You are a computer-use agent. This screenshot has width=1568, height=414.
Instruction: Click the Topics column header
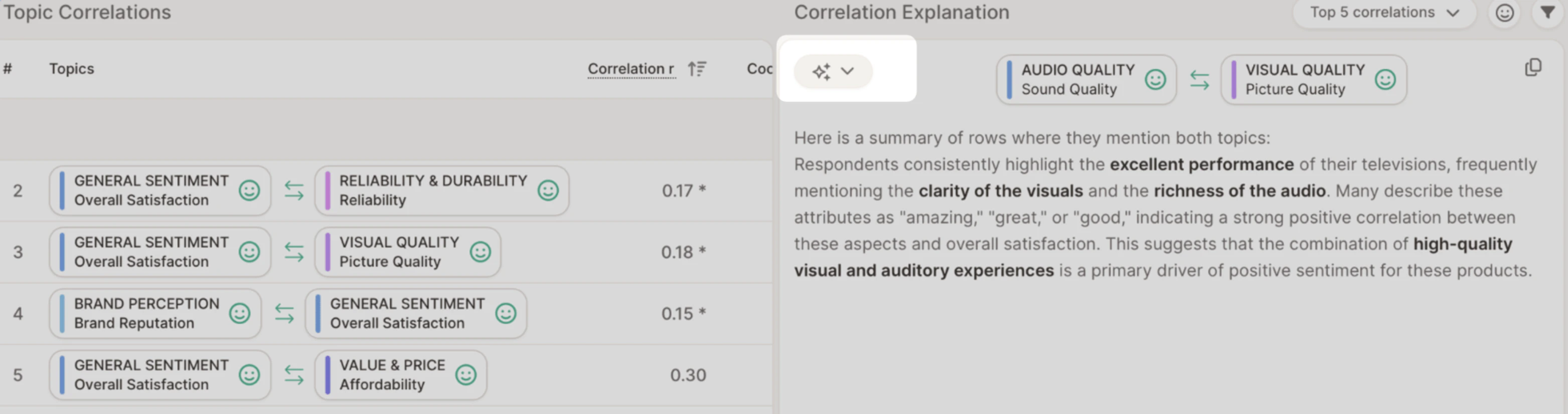(71, 69)
